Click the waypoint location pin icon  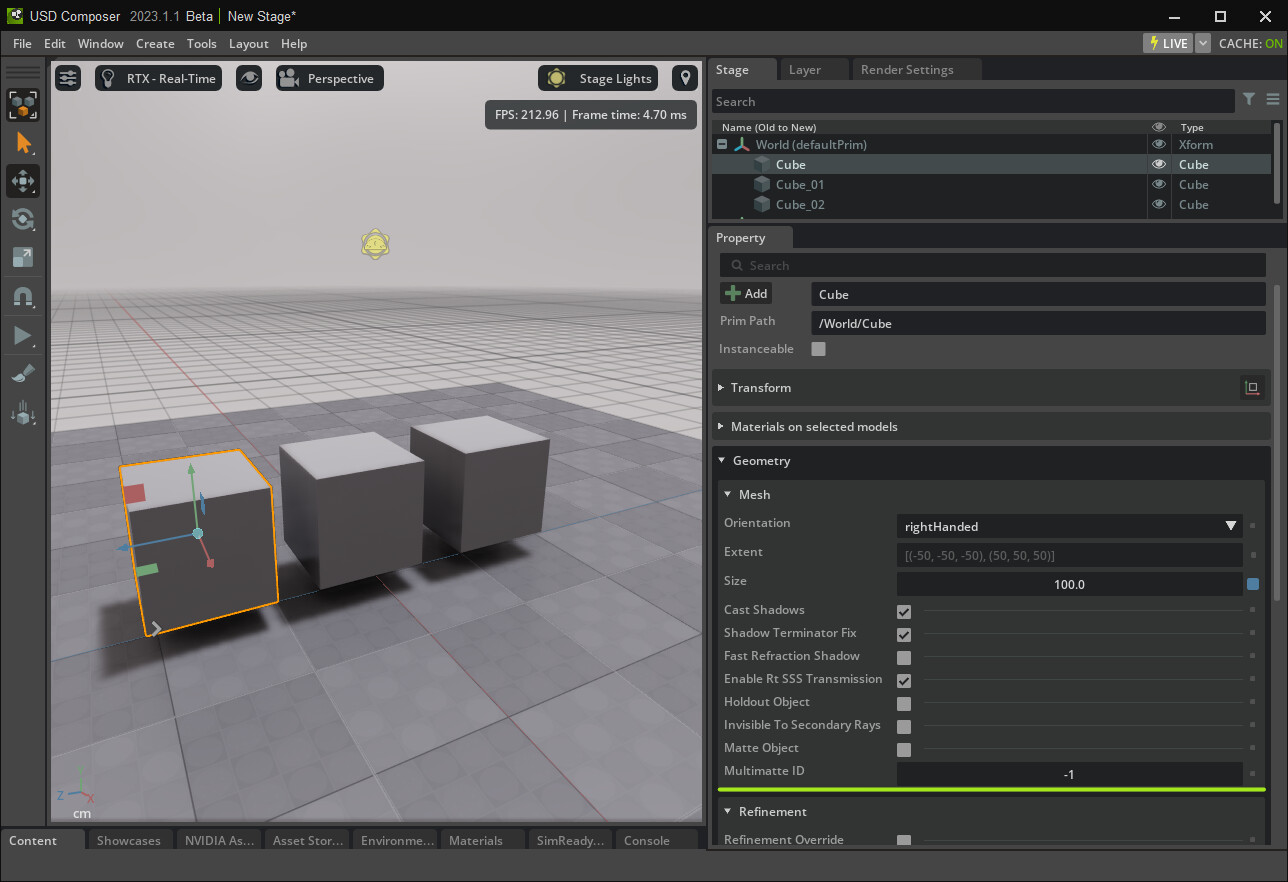(685, 78)
